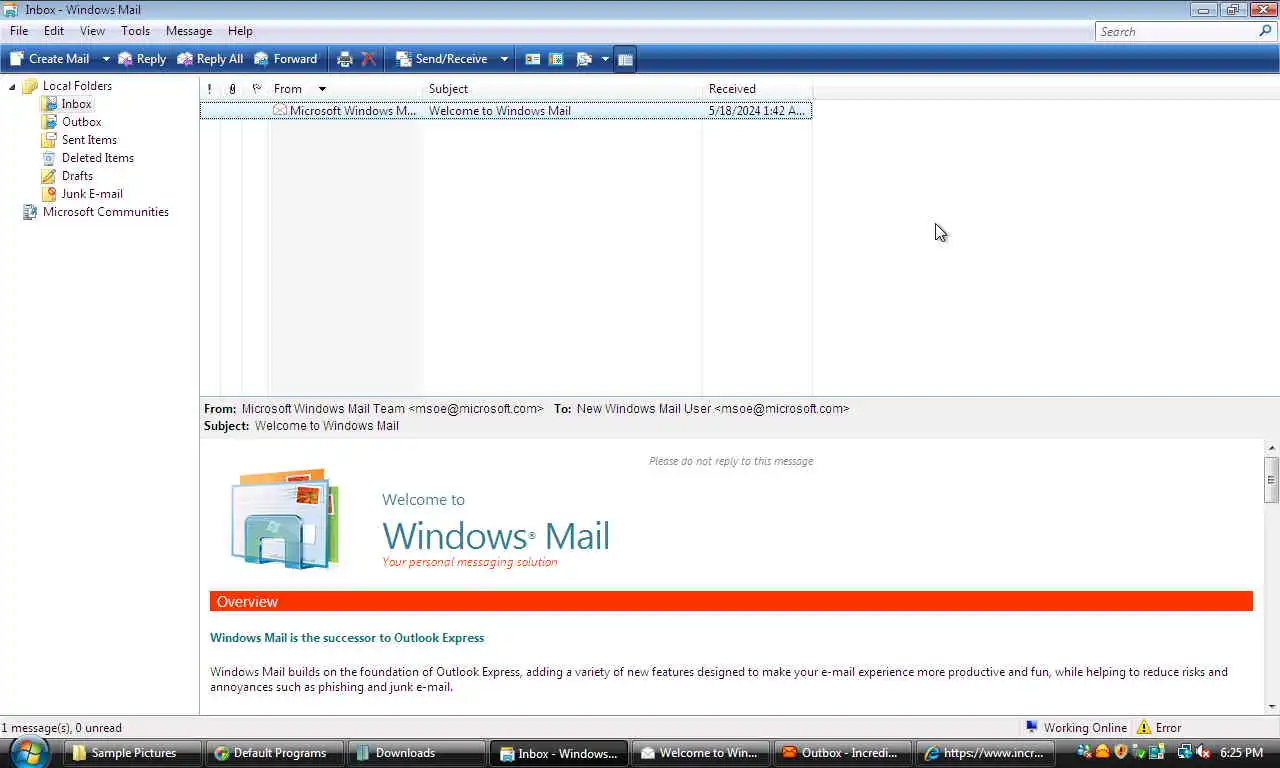The width and height of the screenshot is (1280, 768).
Task: Click the Print icon in the toolbar
Action: (x=345, y=59)
